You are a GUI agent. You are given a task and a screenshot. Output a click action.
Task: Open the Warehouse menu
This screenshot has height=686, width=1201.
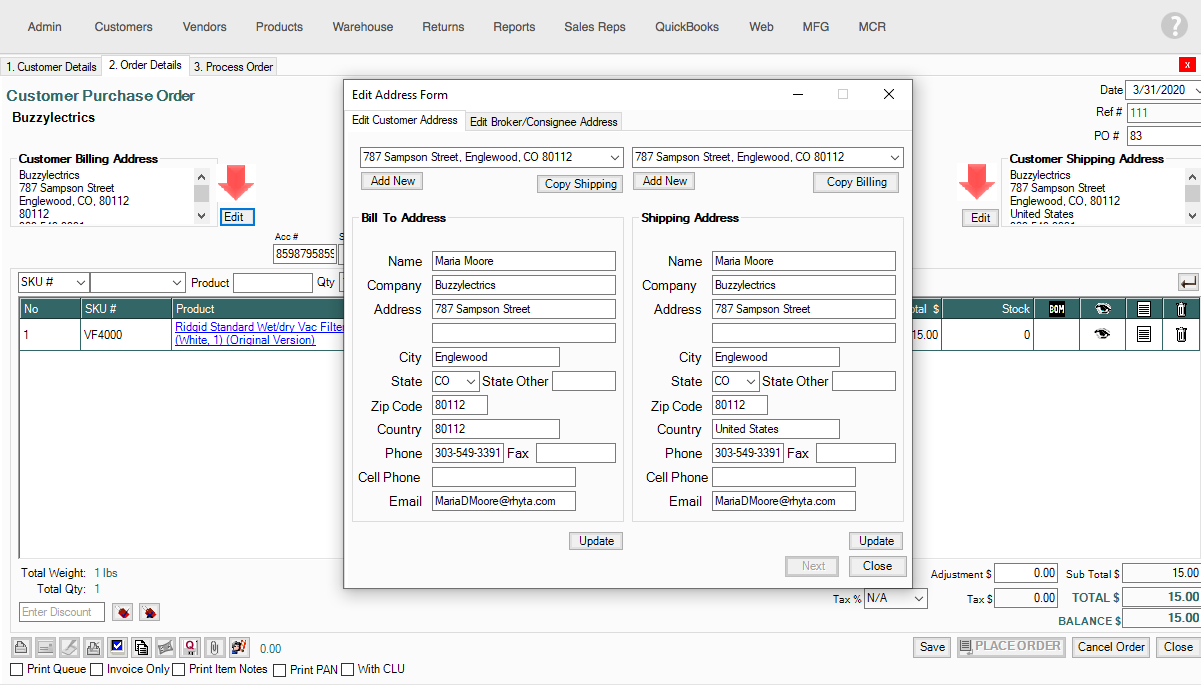(362, 27)
